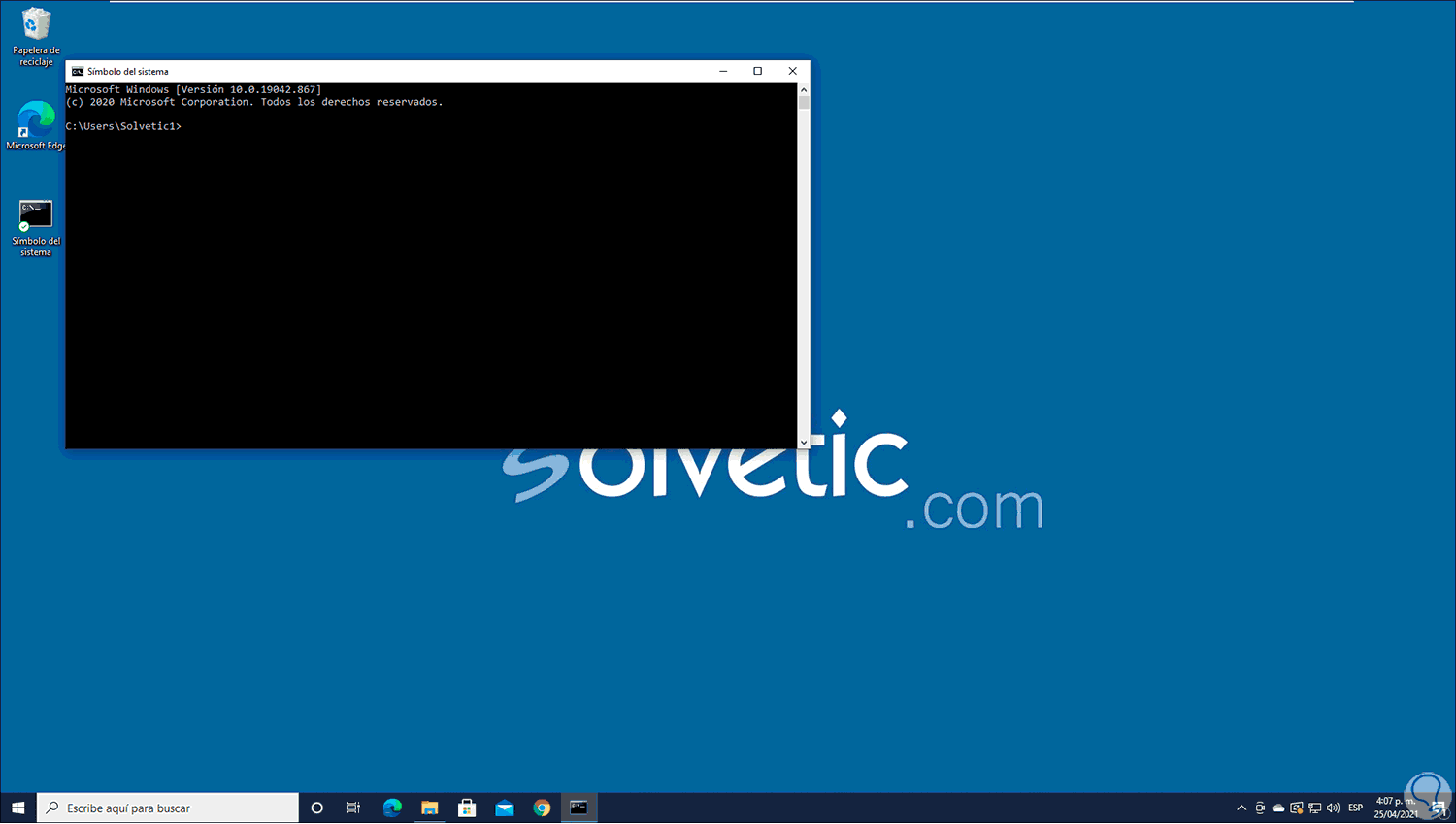Maximize the Símbolo del sistema window
1456x824 pixels.
point(758,71)
